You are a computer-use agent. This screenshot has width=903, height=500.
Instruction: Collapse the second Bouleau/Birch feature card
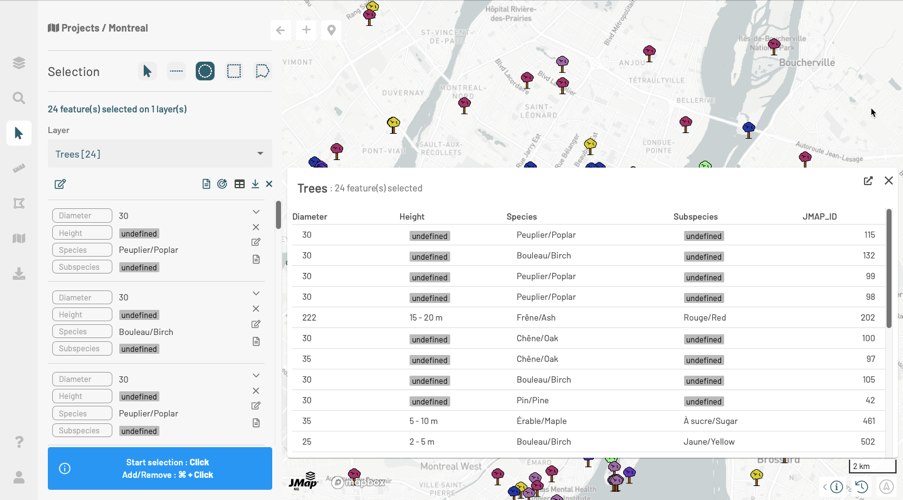256,294
